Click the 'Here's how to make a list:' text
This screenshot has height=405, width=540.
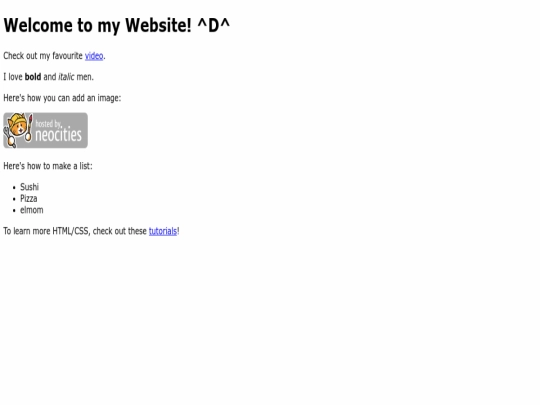48,166
